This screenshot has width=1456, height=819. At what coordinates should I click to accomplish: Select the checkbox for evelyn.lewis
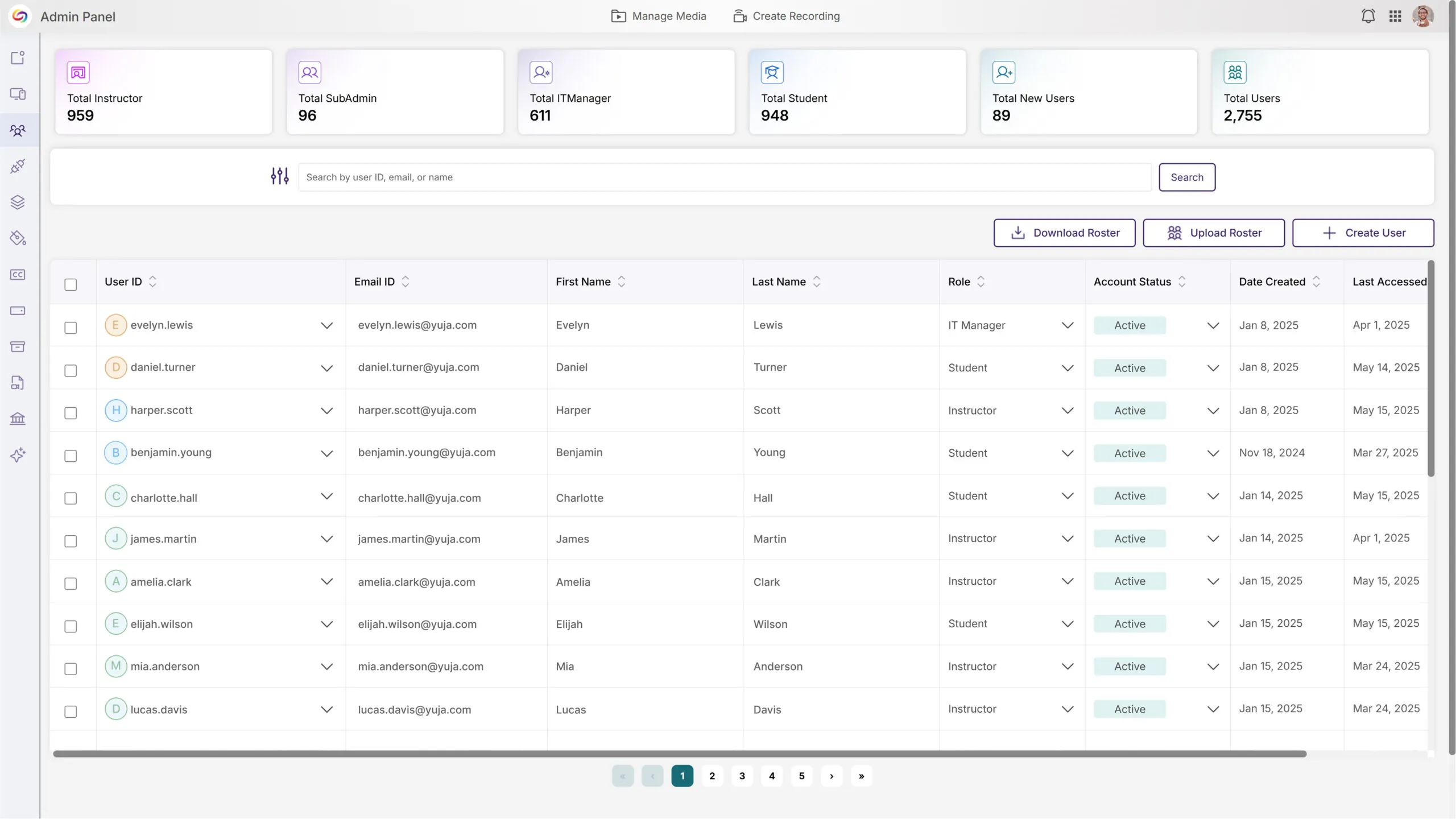click(x=71, y=328)
